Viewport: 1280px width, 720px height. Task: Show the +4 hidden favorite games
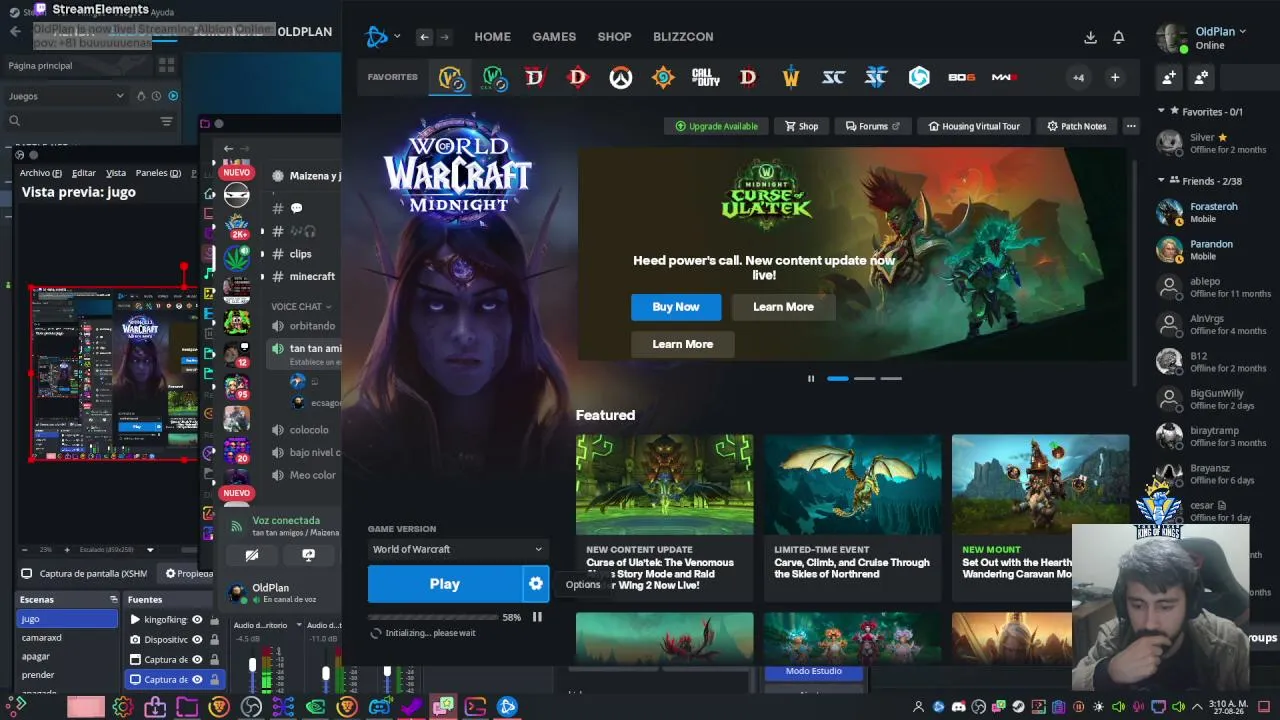tap(1078, 77)
